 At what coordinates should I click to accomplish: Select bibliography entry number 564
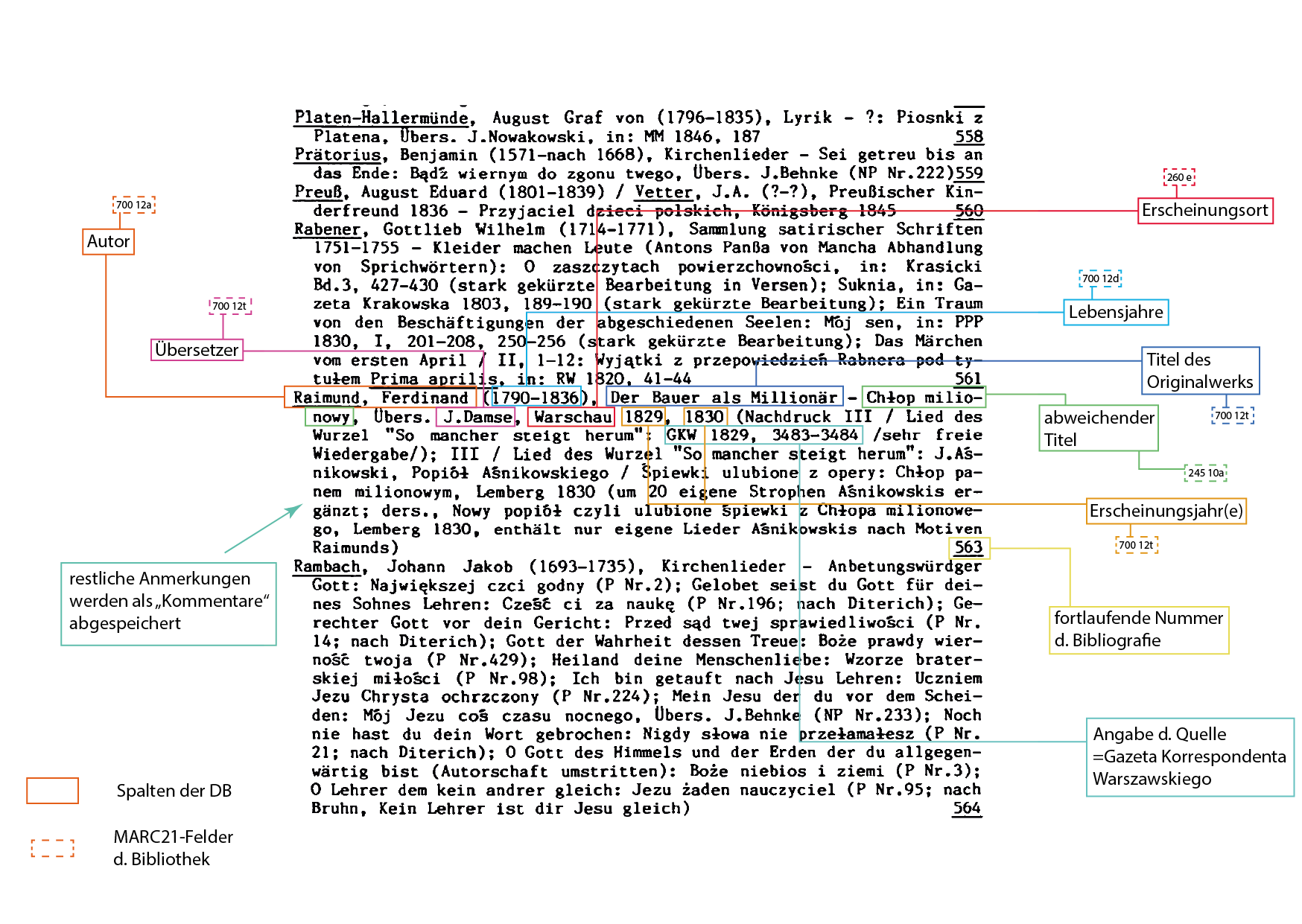[x=968, y=809]
